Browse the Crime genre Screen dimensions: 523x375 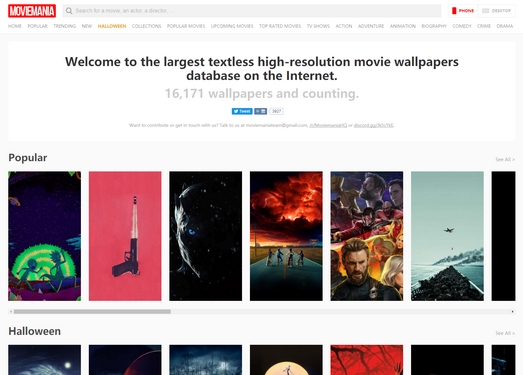tap(484, 26)
